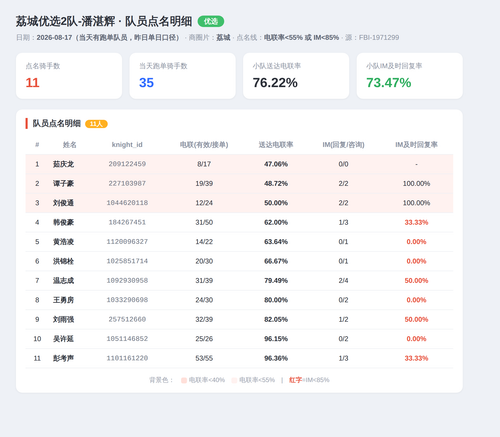
Task: Open the 小队IM及时回复率 card showing 73.47%
Action: (410, 76)
